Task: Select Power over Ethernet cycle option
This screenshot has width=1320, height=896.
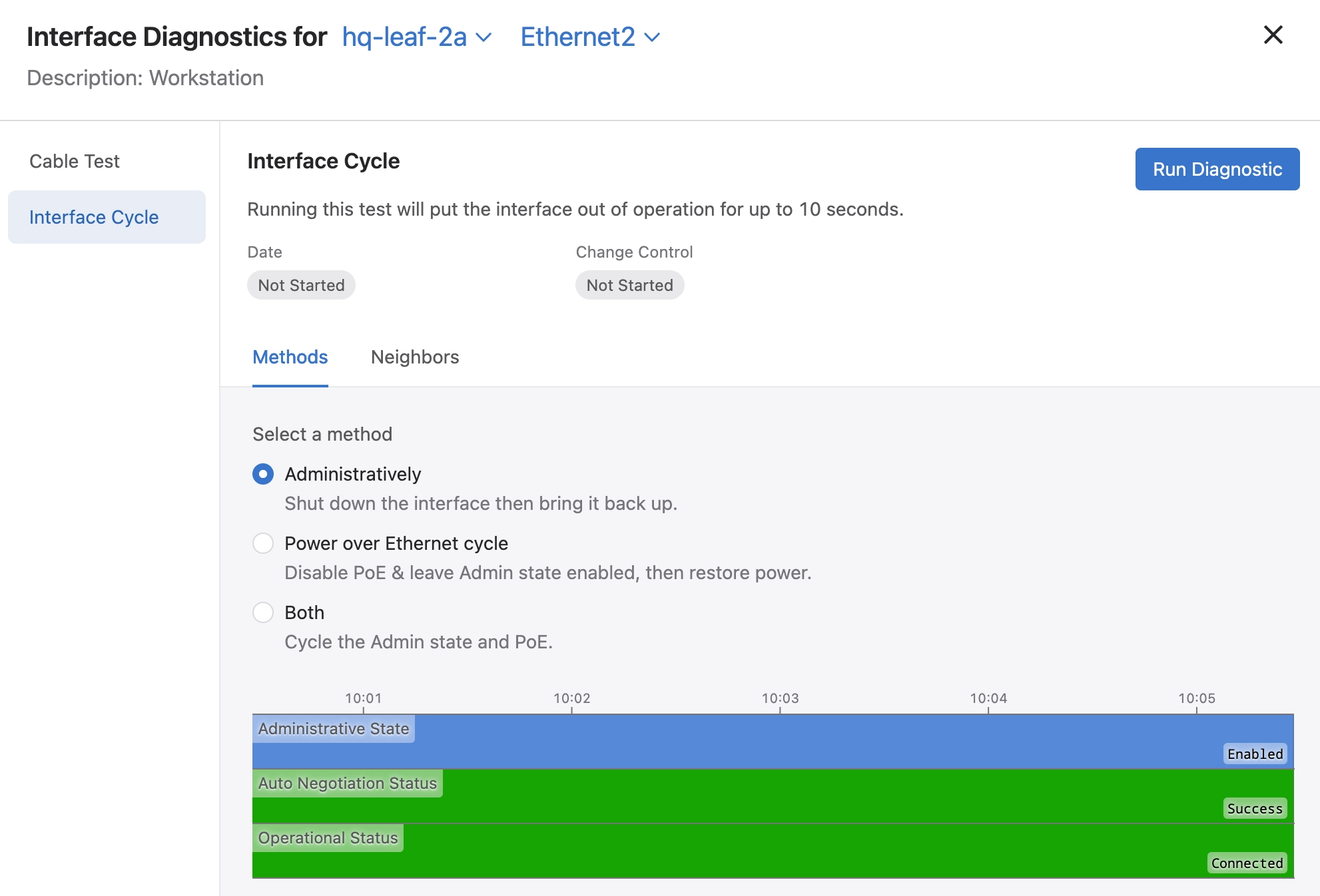Action: [263, 543]
